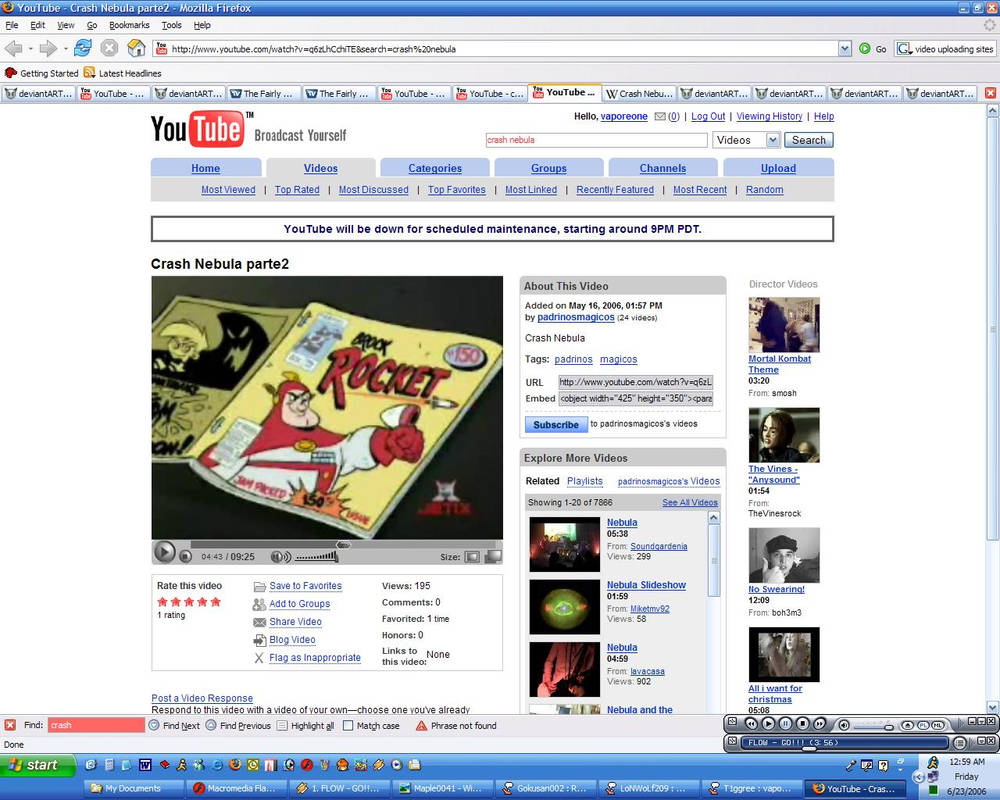The image size is (1000, 800).
Task: Click the Share Video envelope icon
Action: click(260, 622)
